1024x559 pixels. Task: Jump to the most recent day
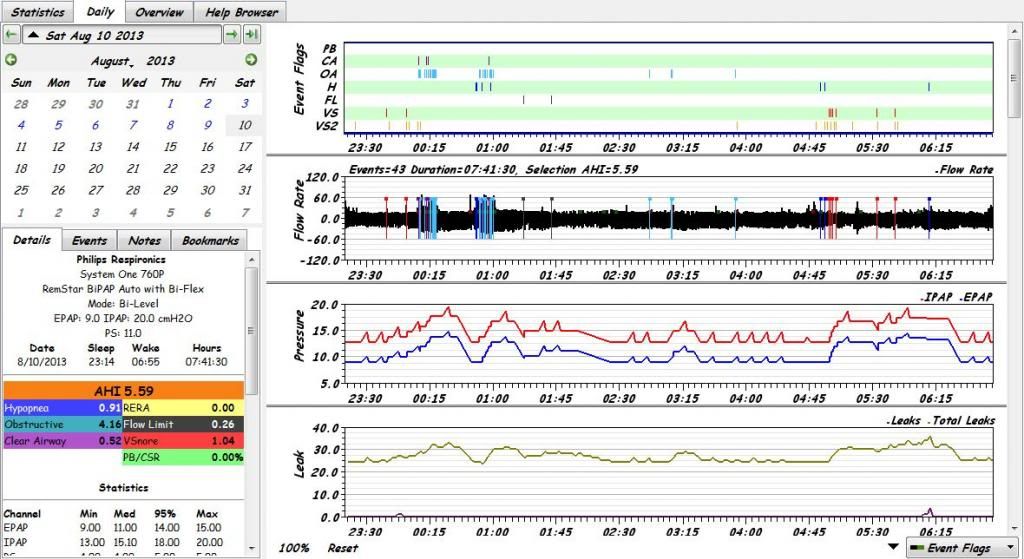pos(250,35)
